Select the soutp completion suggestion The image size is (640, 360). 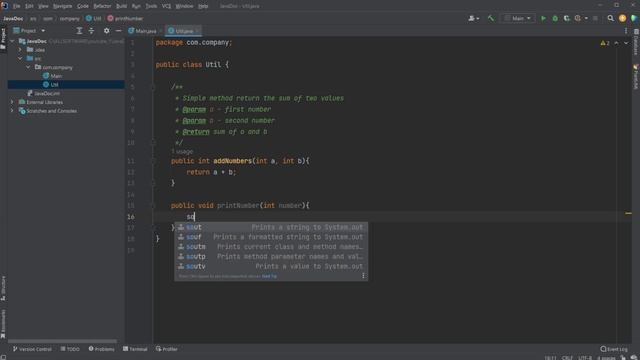tap(271, 257)
